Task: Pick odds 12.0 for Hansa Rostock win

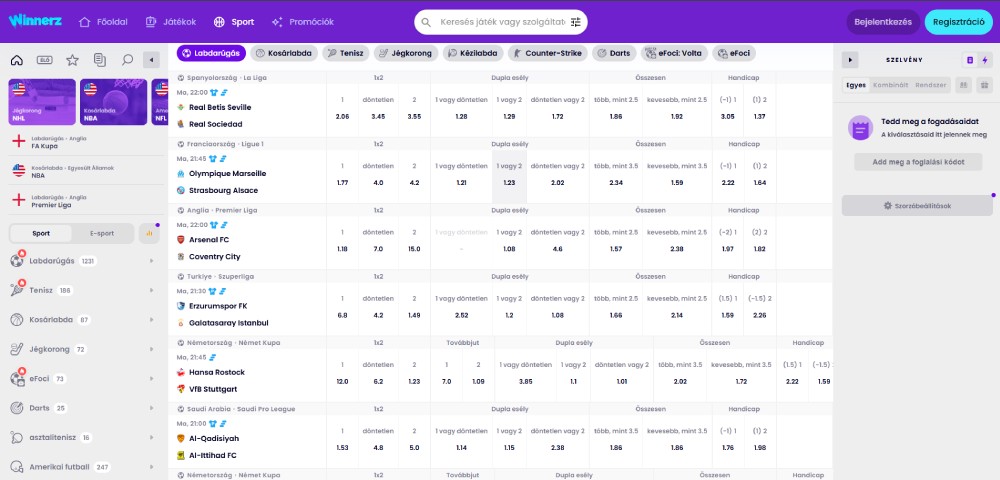Action: [342, 376]
